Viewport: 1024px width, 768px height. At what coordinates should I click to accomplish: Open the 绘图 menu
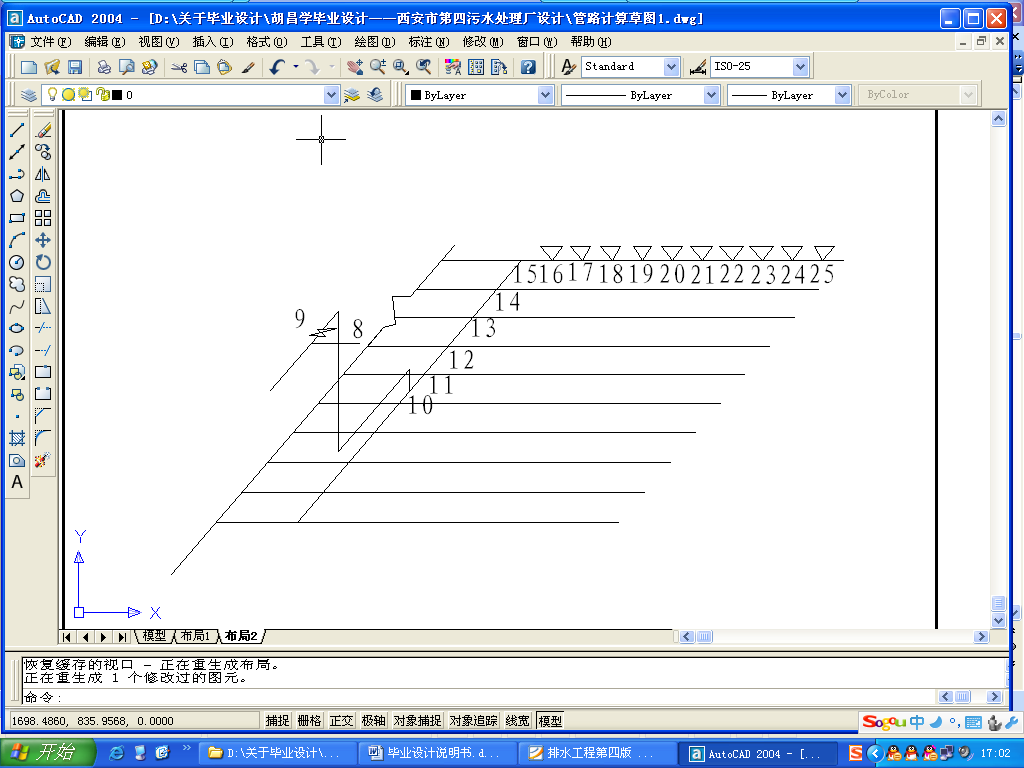[x=374, y=42]
